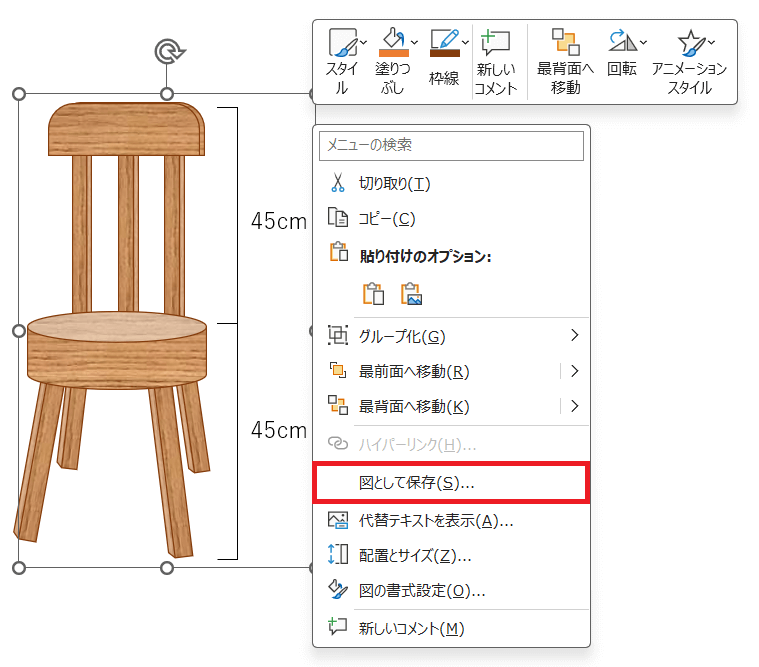Click the left-middle selection handle

(19, 331)
